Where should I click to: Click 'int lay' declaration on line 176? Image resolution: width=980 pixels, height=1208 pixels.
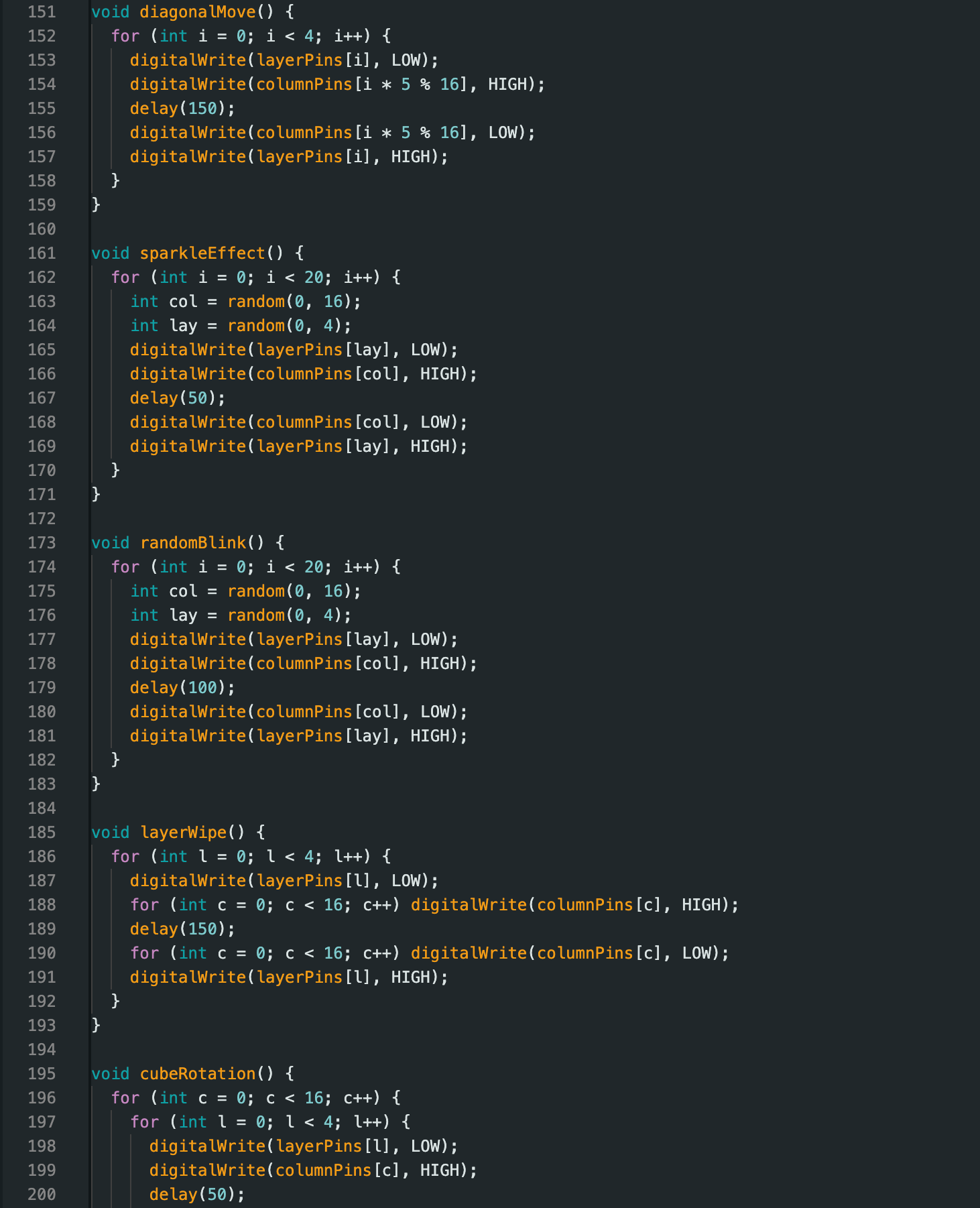164,615
